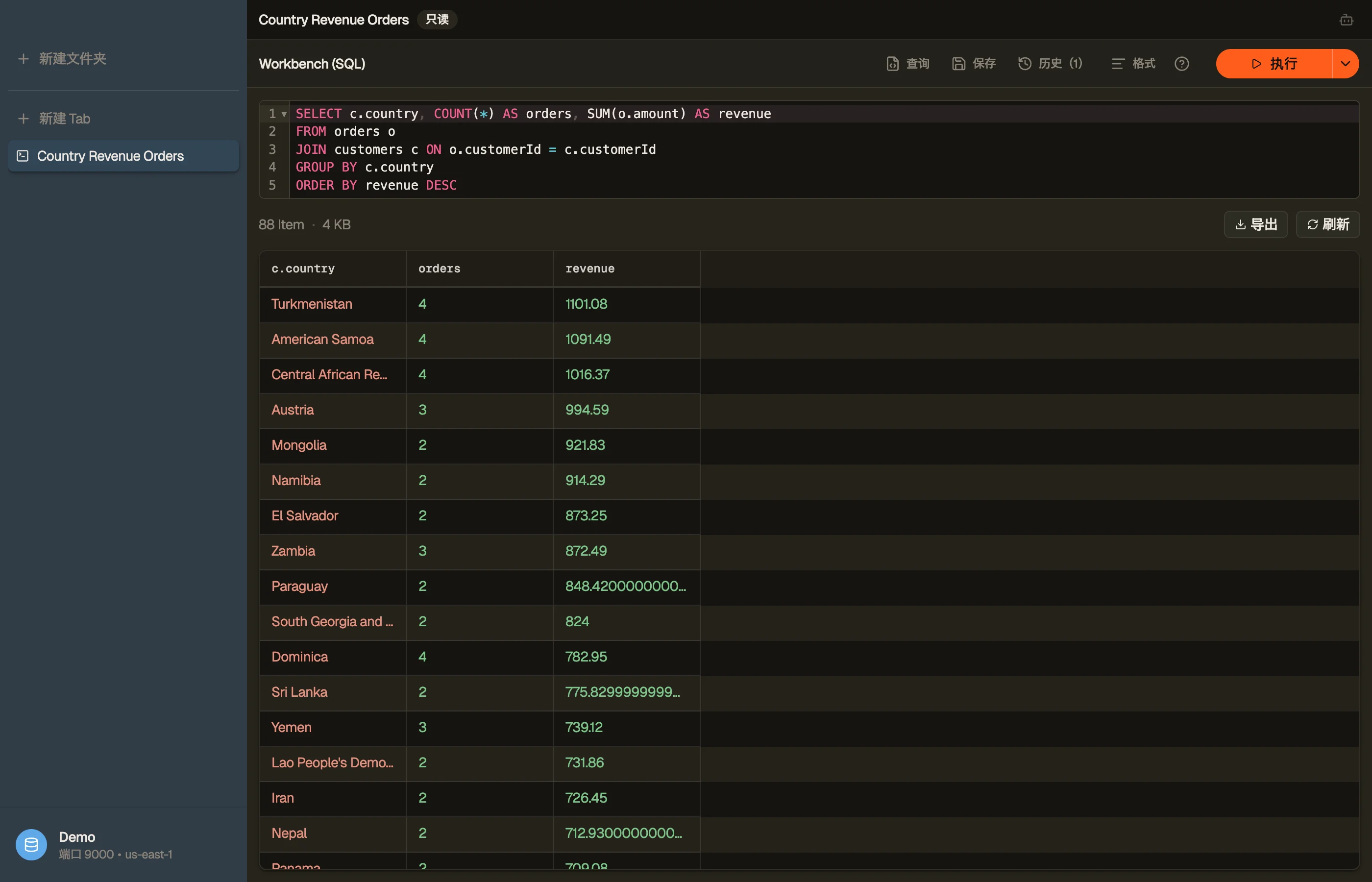The height and width of the screenshot is (882, 1372).
Task: Click the orders value 3 in Austria row
Action: pyautogui.click(x=422, y=410)
